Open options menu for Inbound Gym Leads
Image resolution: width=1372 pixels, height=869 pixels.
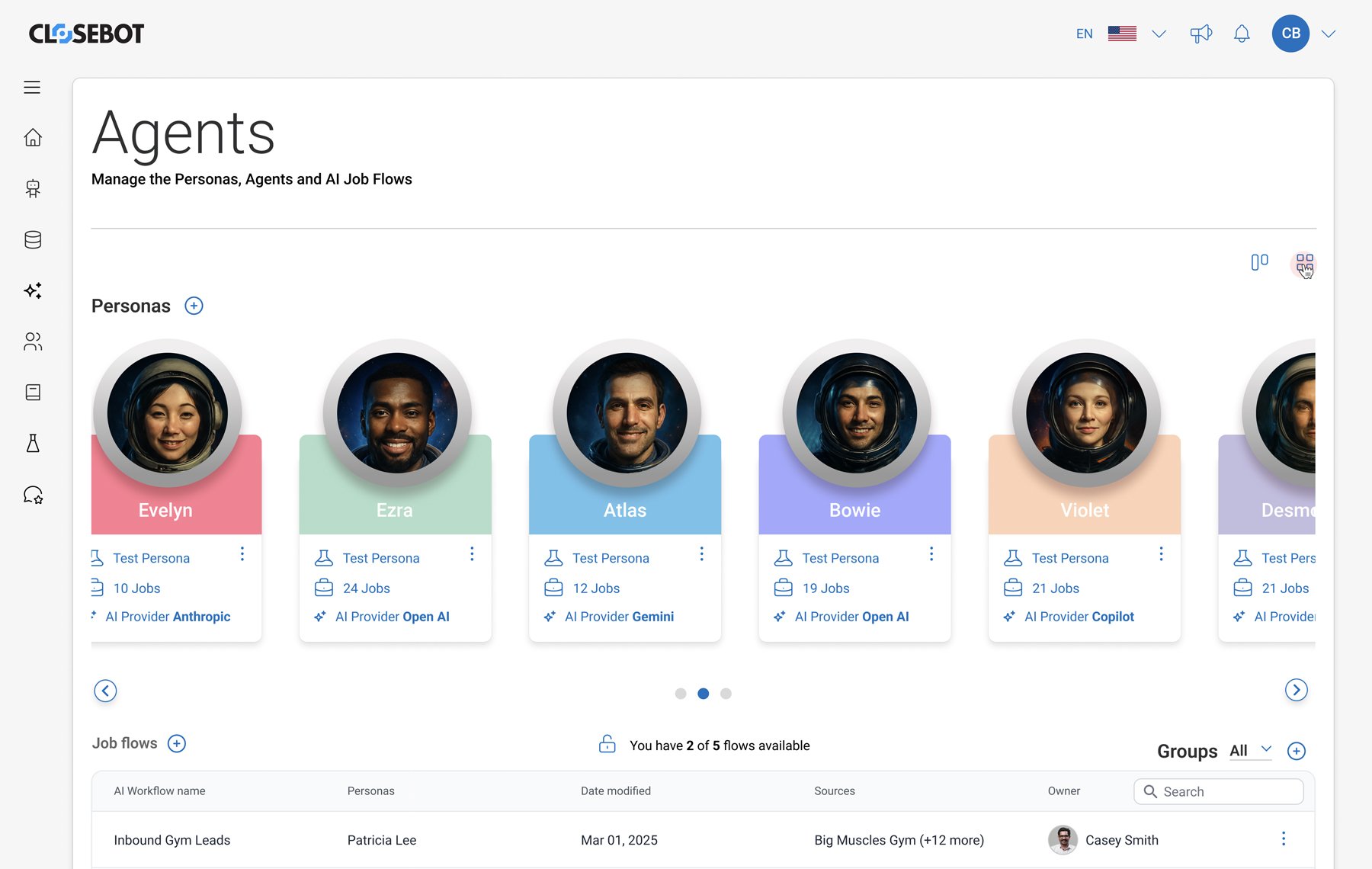tap(1284, 839)
